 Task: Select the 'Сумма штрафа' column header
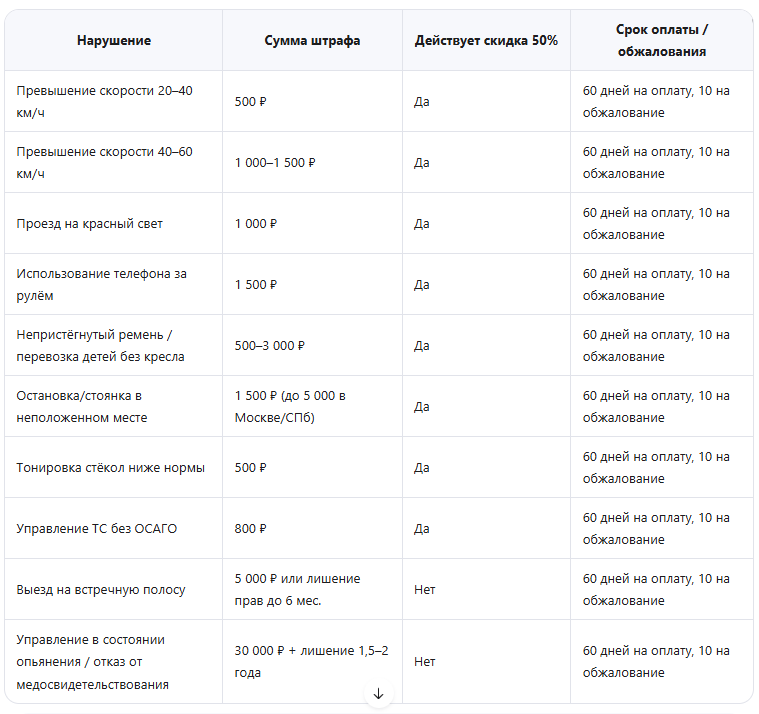[312, 40]
